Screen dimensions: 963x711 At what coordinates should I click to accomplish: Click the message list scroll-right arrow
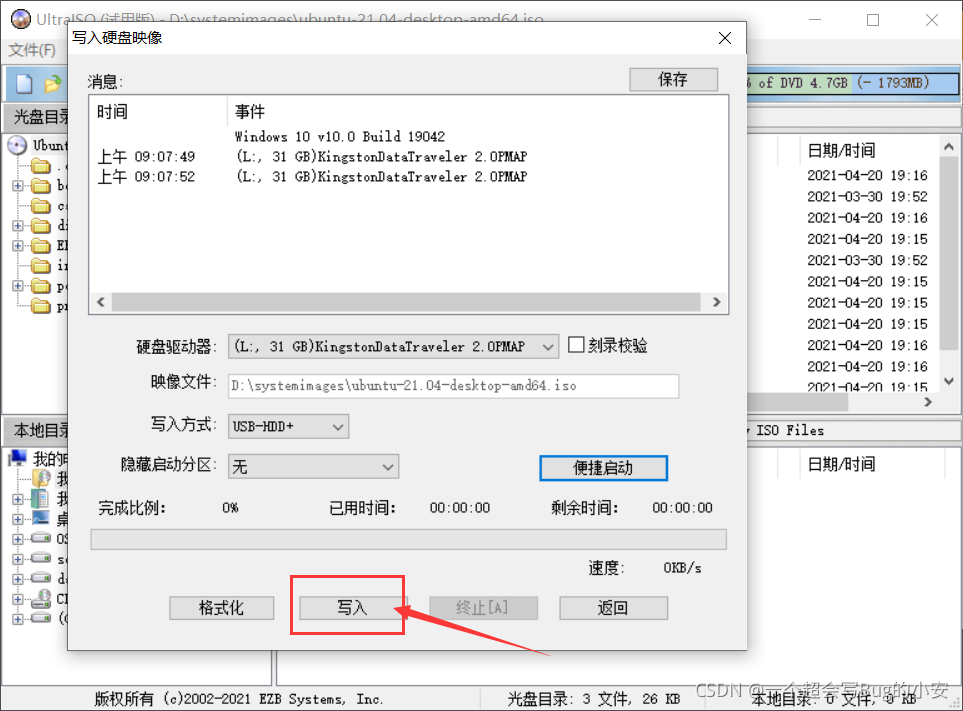tap(716, 302)
